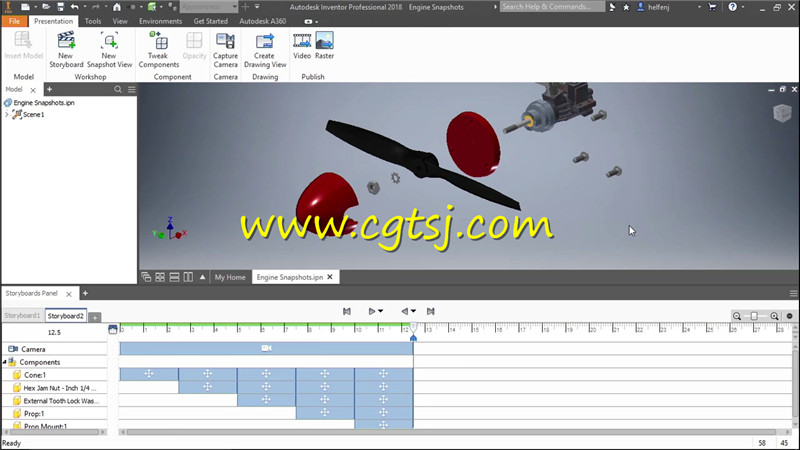Click the timeline horizontal scrollbar
Viewport: 800px width, 450px height.
[x=451, y=432]
